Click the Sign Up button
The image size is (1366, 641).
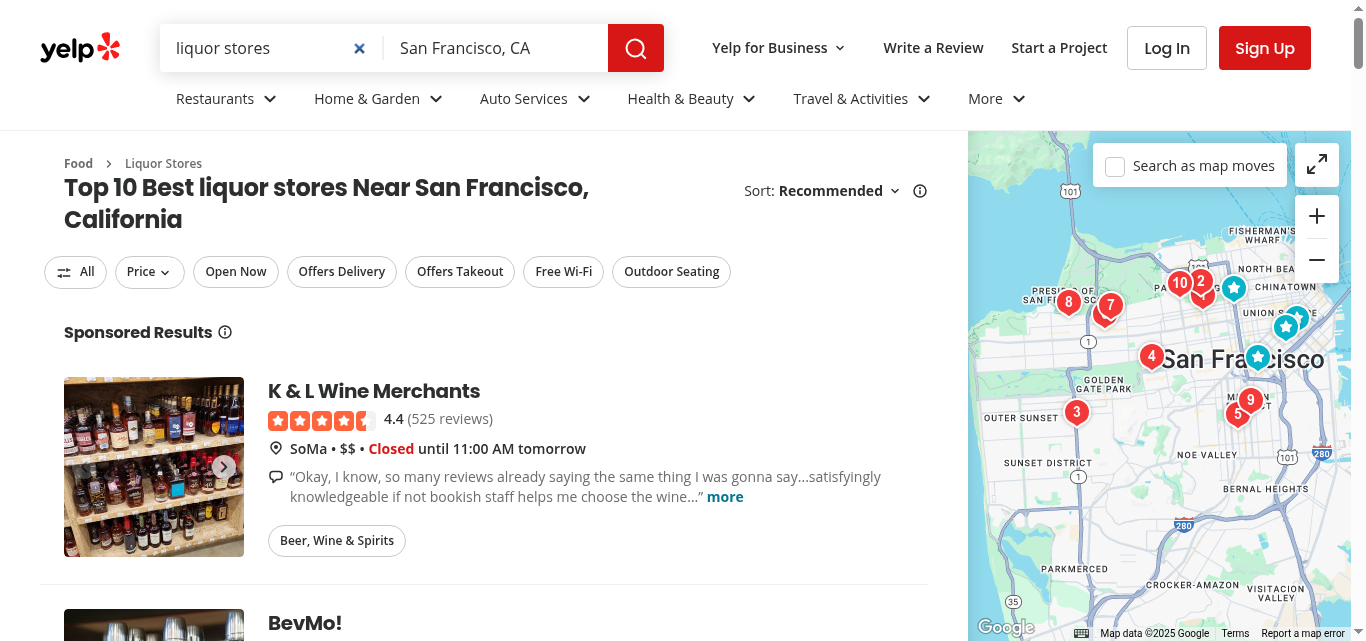click(1264, 48)
